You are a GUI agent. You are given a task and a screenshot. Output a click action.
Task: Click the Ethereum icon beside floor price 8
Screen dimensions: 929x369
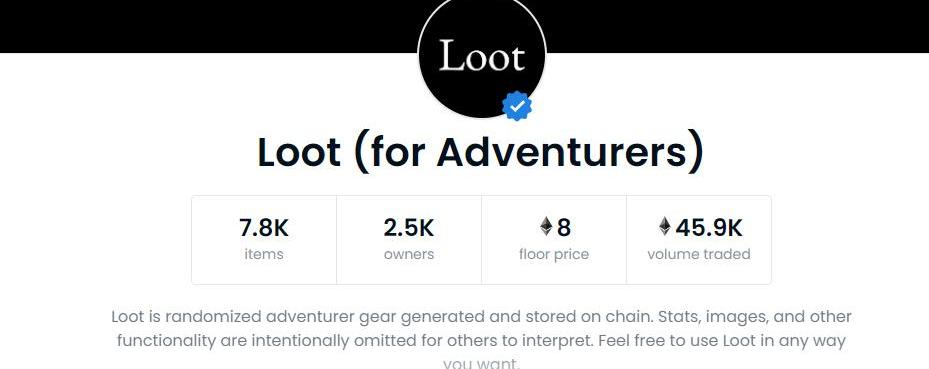(x=546, y=226)
